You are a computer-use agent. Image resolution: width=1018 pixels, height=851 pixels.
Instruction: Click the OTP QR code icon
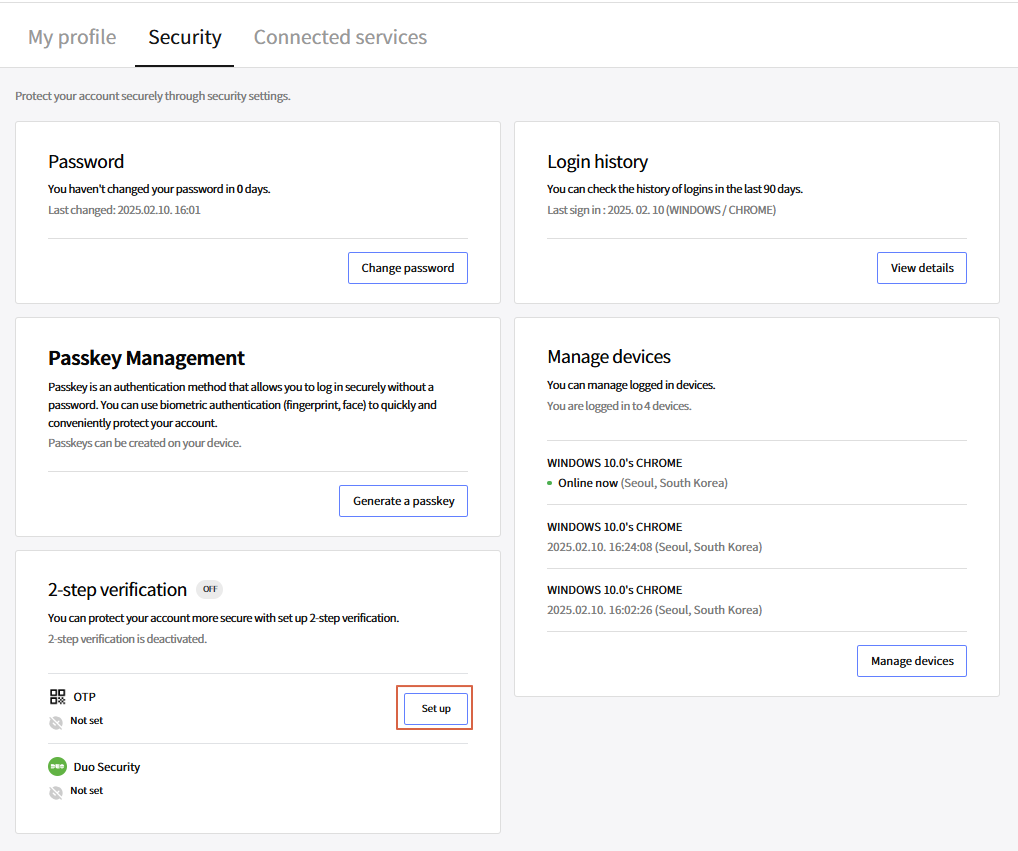(x=58, y=697)
